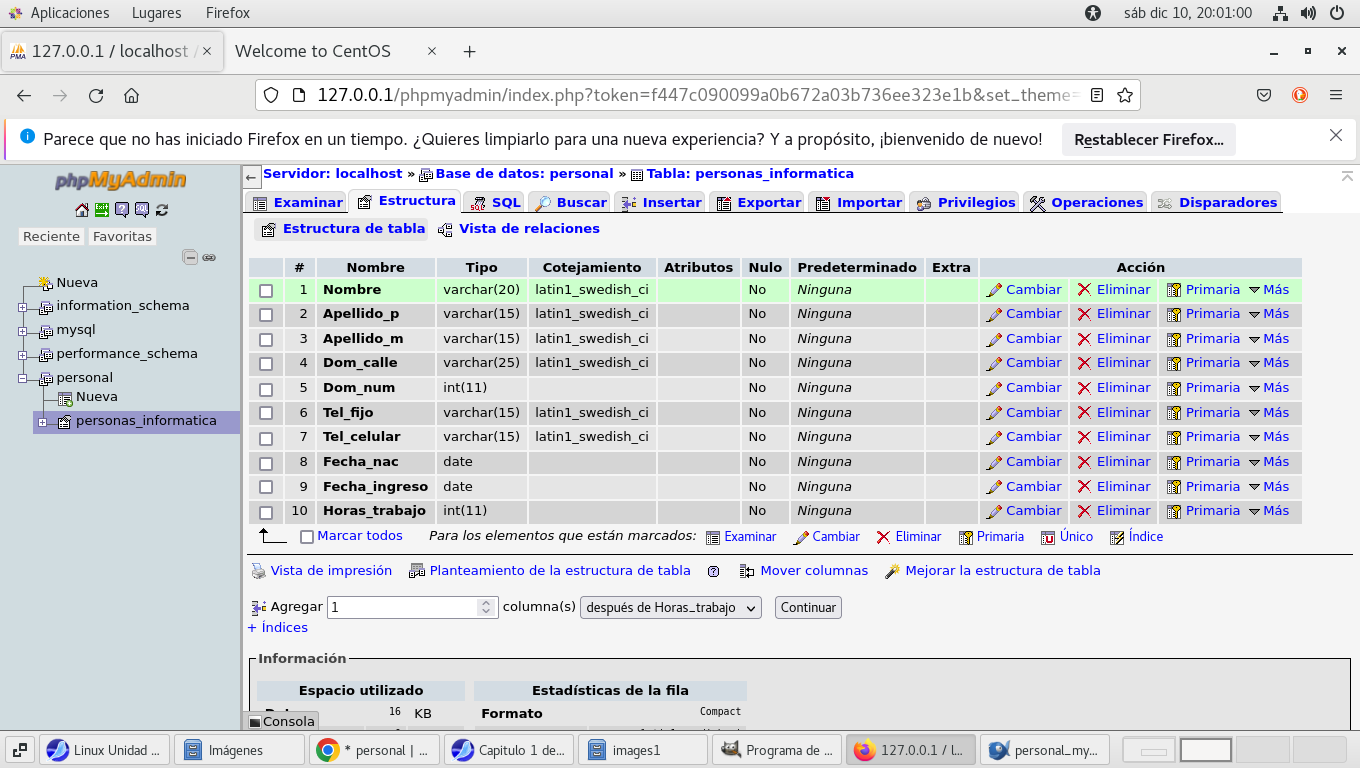Click Primaria key icon for Tel_fijo row
Screen dimensions: 1360x768
tap(1174, 413)
